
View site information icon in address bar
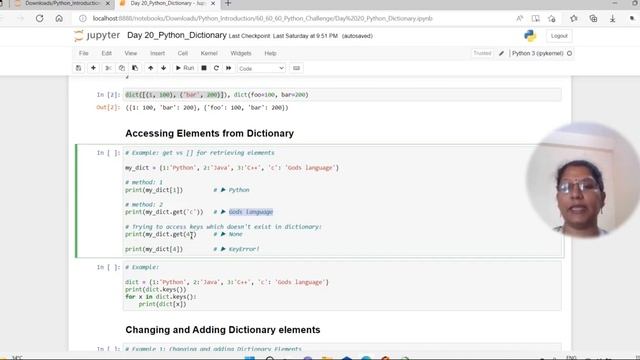(82, 18)
